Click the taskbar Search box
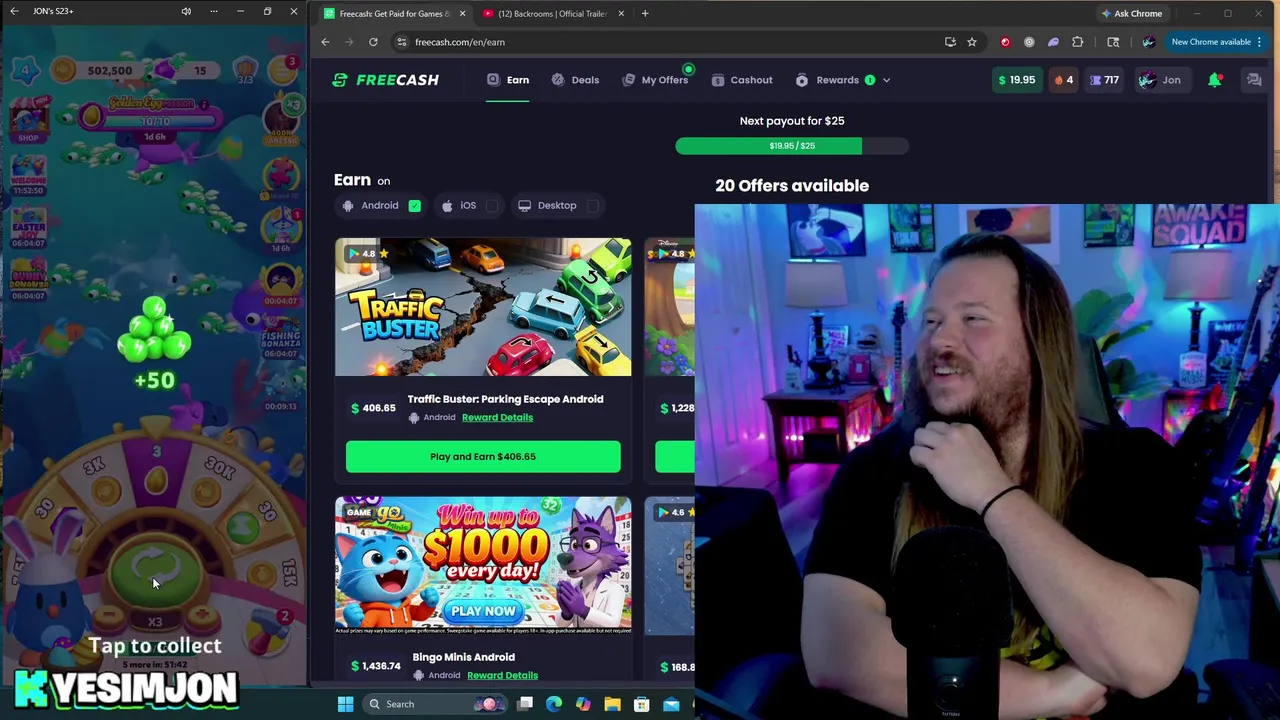This screenshot has width=1280, height=720. click(434, 704)
